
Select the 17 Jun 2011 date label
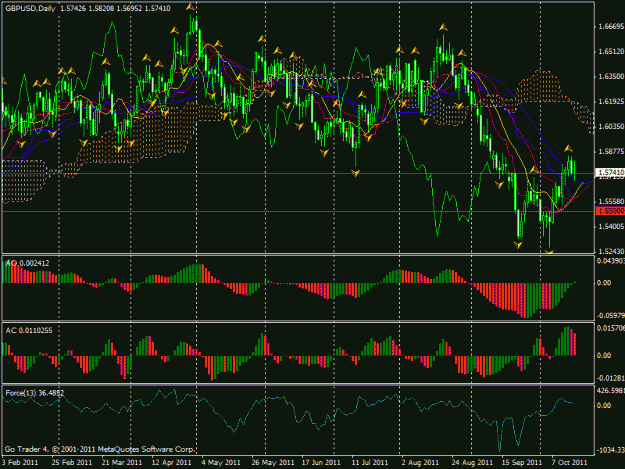pyautogui.click(x=321, y=462)
